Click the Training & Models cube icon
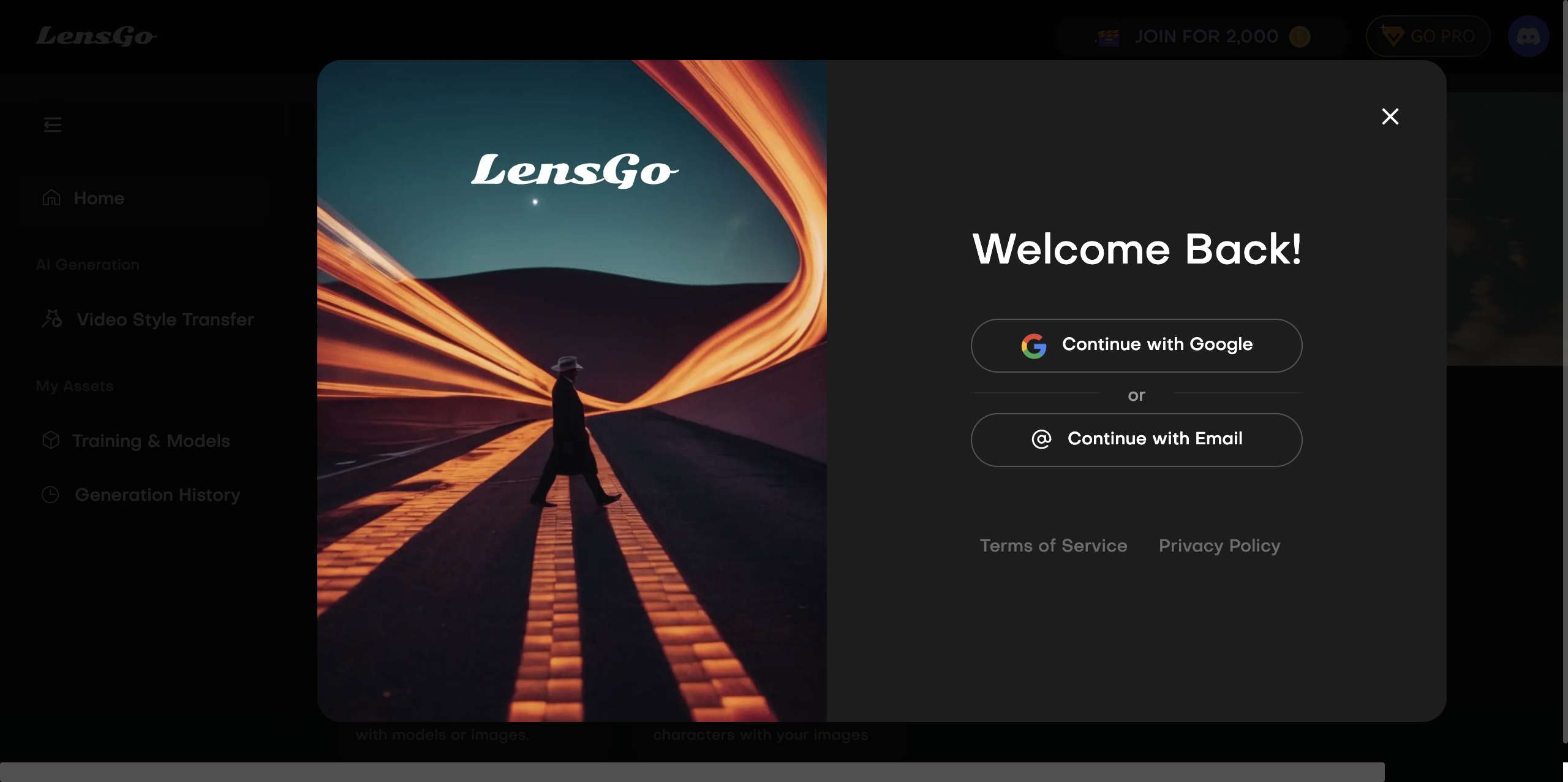Screen dimensions: 1568x782 point(51,440)
